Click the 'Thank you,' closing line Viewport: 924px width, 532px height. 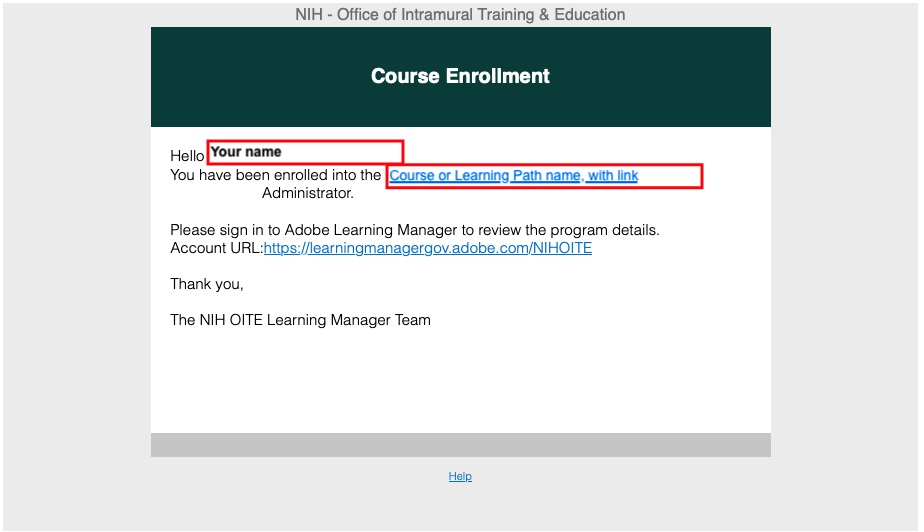coord(207,284)
